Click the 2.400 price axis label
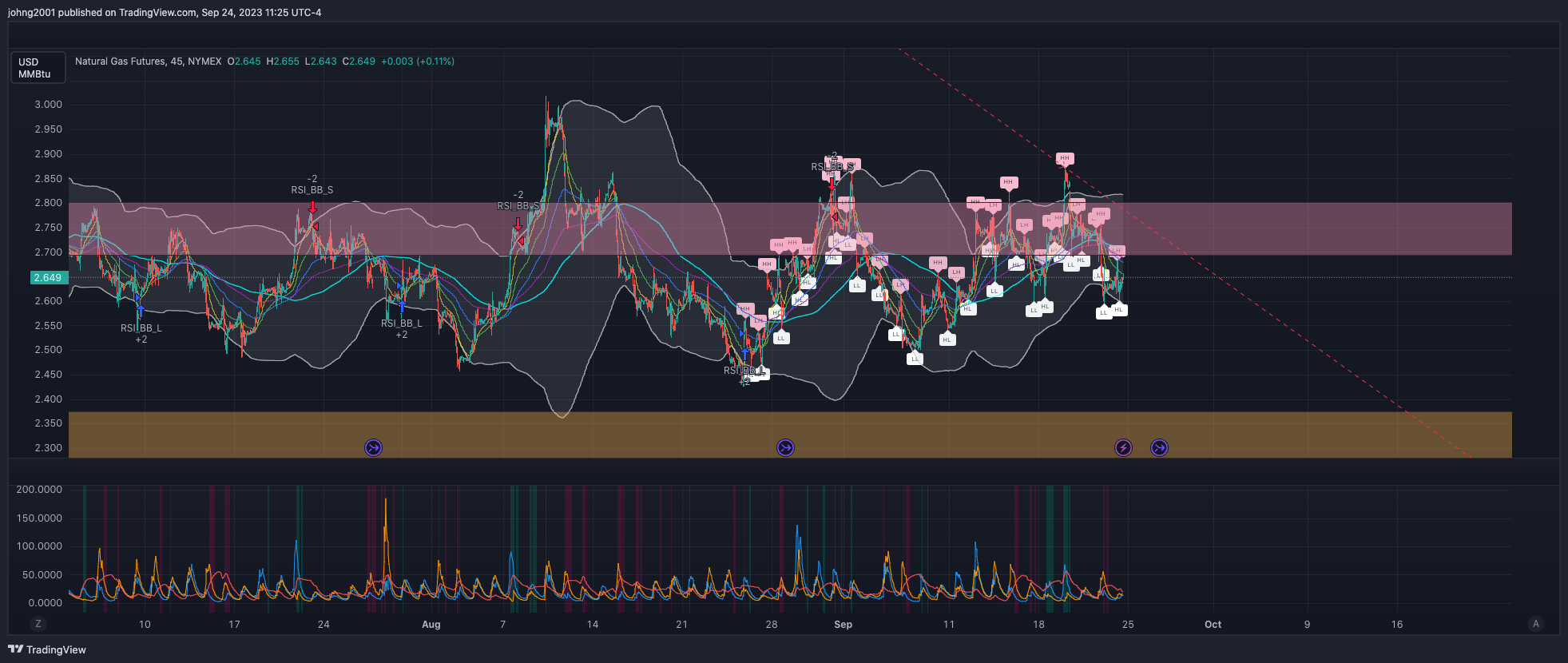 pyautogui.click(x=48, y=399)
